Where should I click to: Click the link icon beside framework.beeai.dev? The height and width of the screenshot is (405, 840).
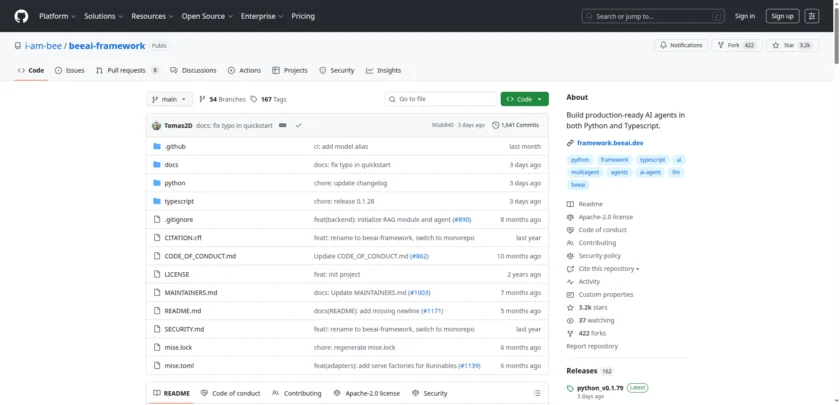570,143
